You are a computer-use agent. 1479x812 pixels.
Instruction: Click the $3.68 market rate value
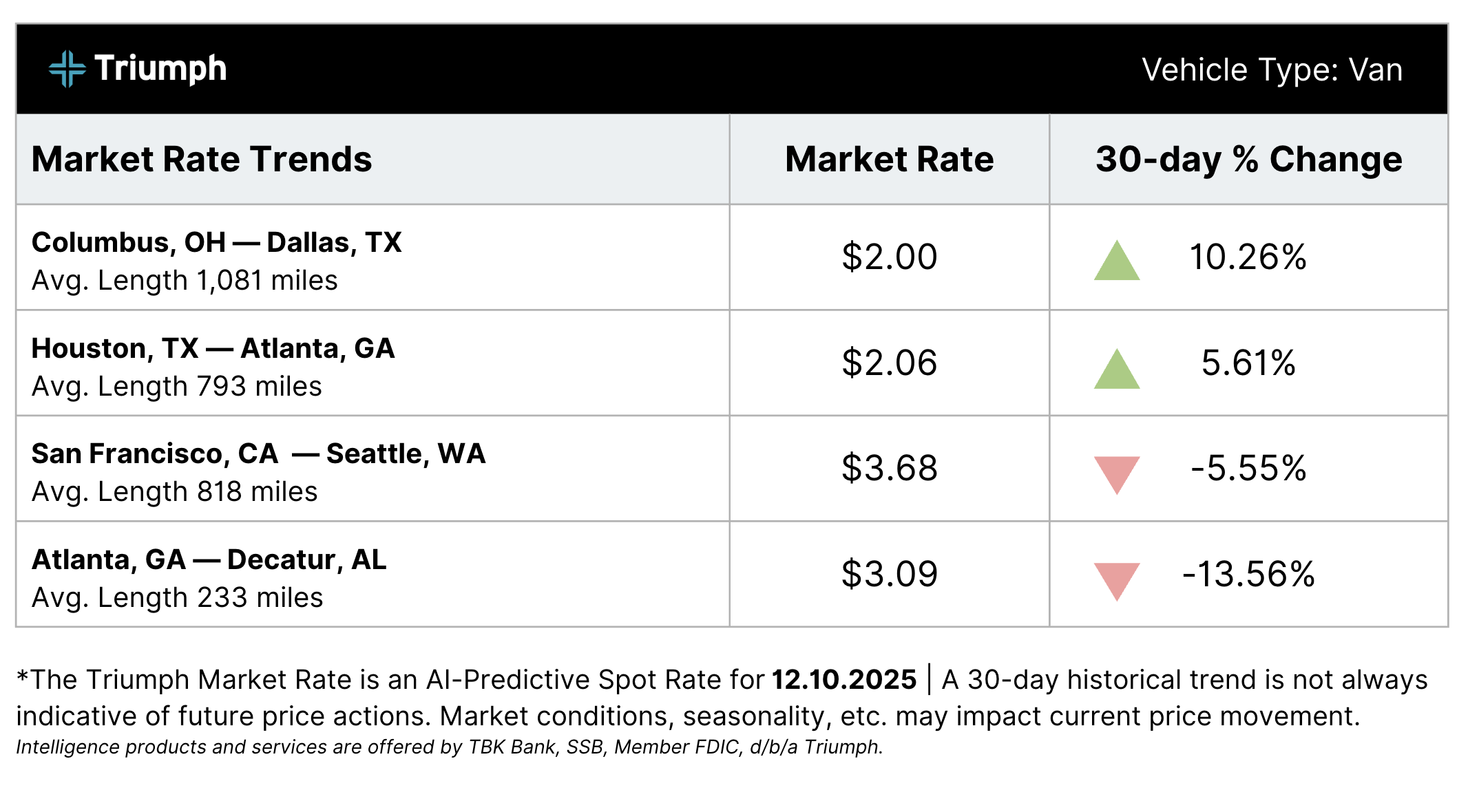click(x=889, y=469)
